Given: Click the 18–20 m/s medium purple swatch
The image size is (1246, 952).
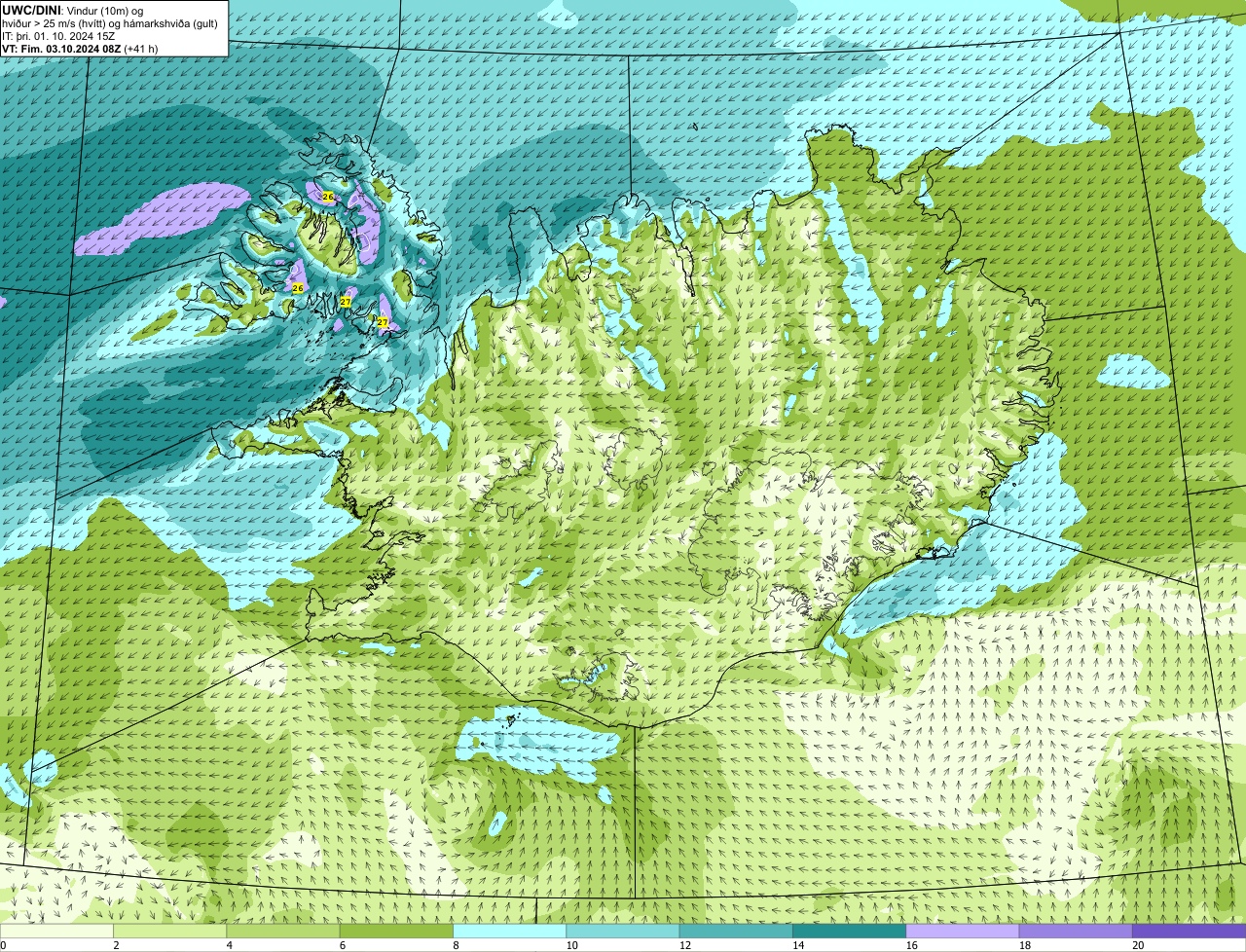Looking at the screenshot, I should [1076, 932].
